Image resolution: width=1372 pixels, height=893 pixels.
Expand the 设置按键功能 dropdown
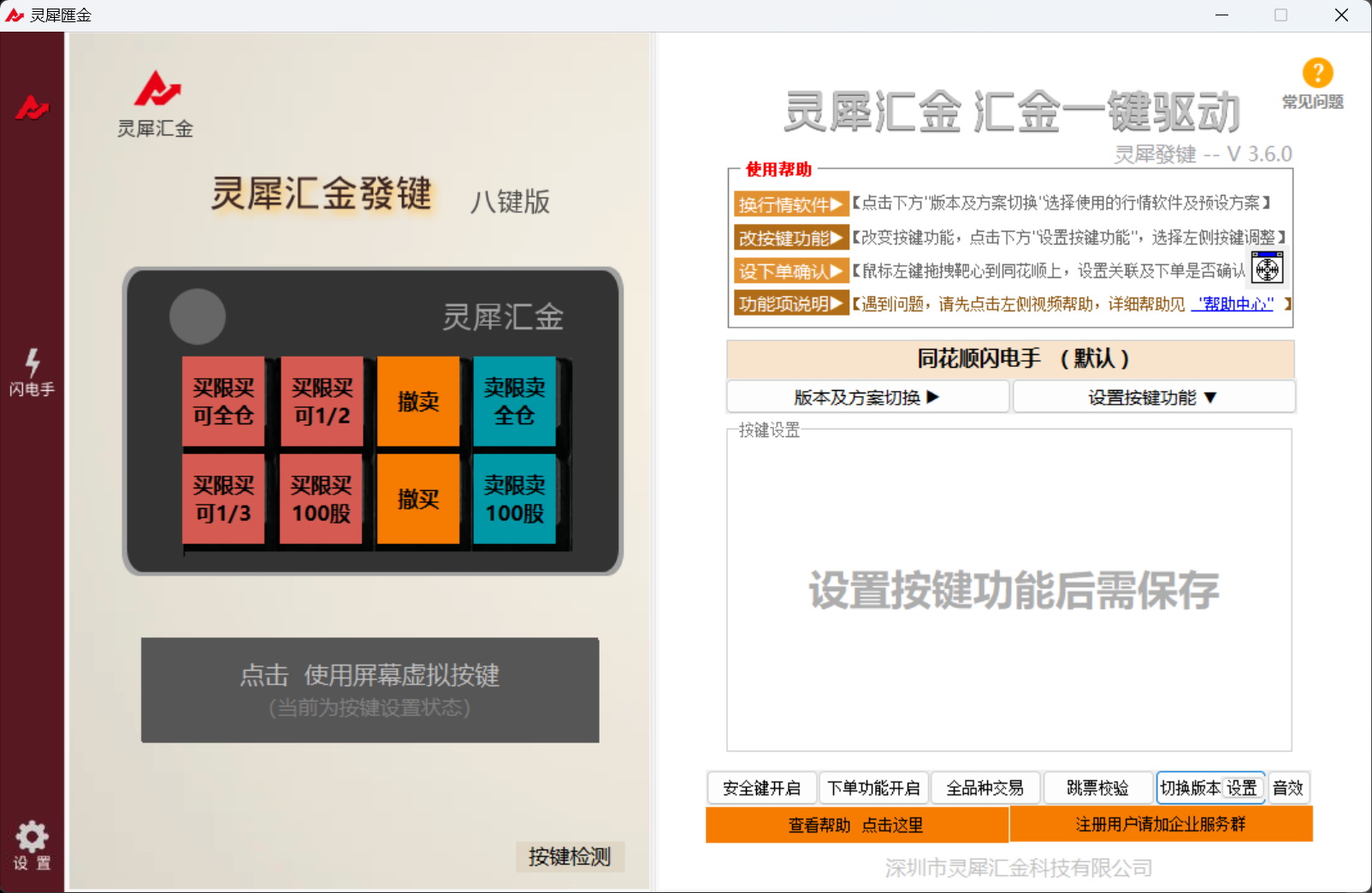(x=1153, y=396)
